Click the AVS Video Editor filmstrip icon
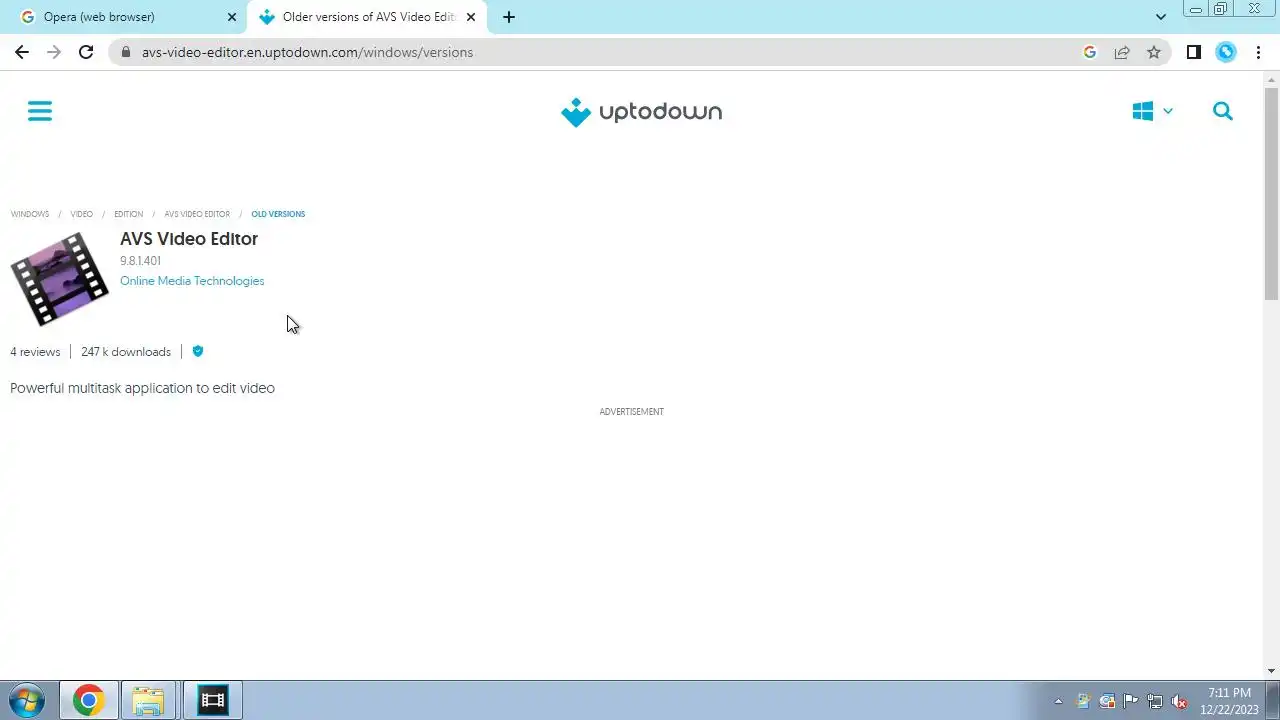1280x720 pixels. tap(59, 279)
